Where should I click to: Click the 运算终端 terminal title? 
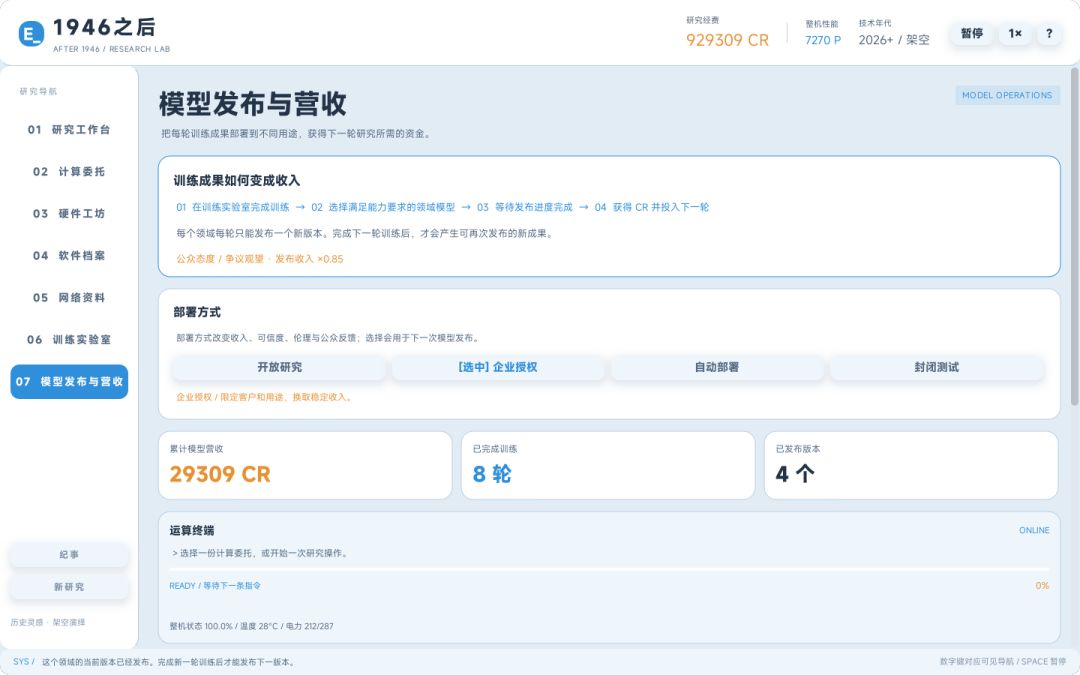point(191,530)
